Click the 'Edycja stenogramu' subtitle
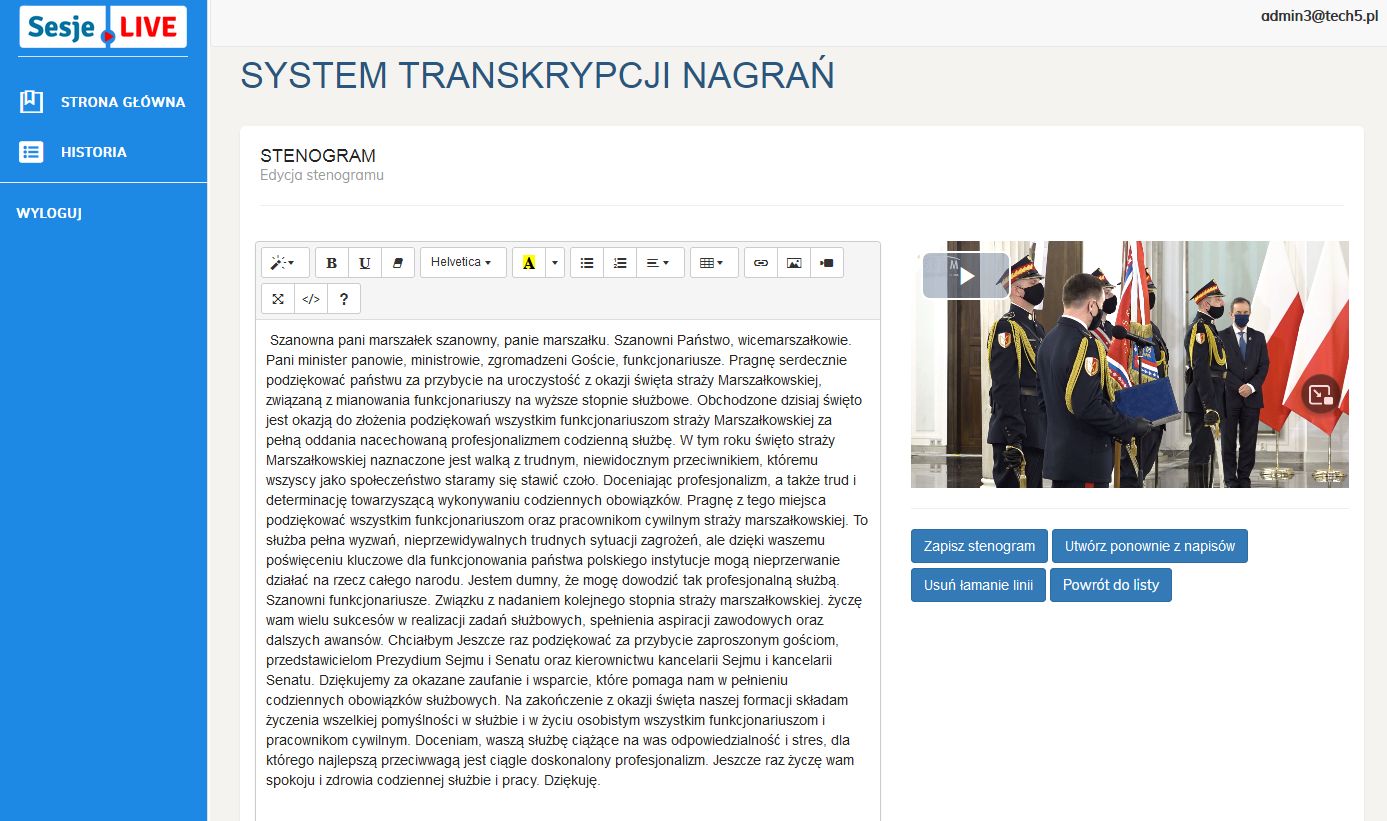1387x821 pixels. [322, 175]
